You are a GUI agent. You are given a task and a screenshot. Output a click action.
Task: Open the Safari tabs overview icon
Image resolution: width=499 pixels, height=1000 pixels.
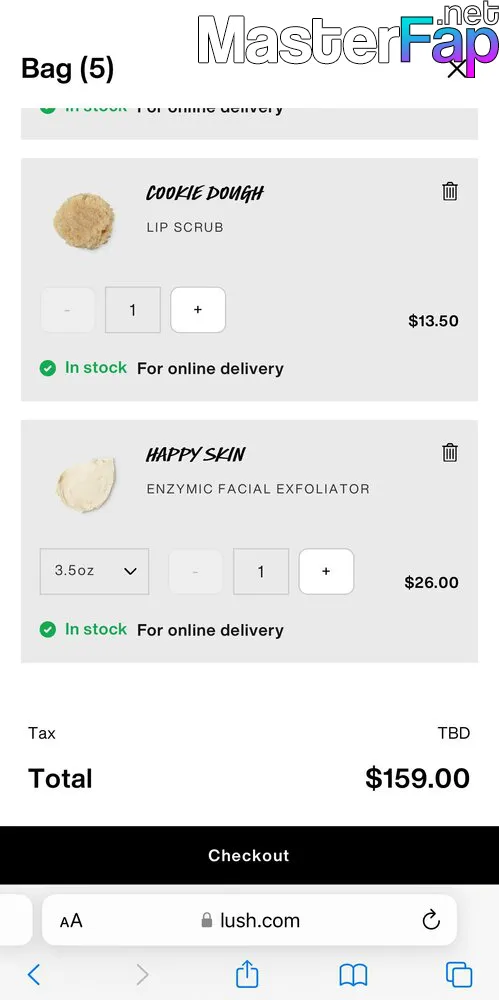tap(459, 974)
